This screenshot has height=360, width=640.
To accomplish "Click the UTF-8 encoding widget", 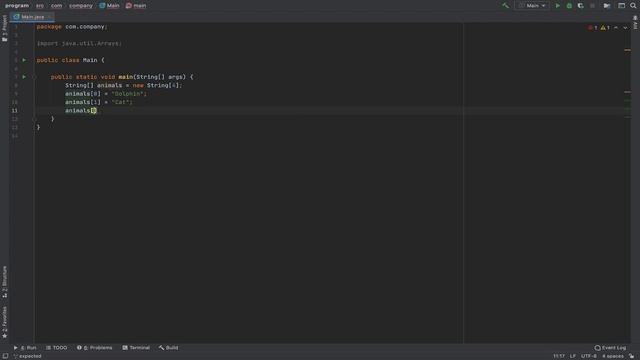I will 589,356.
